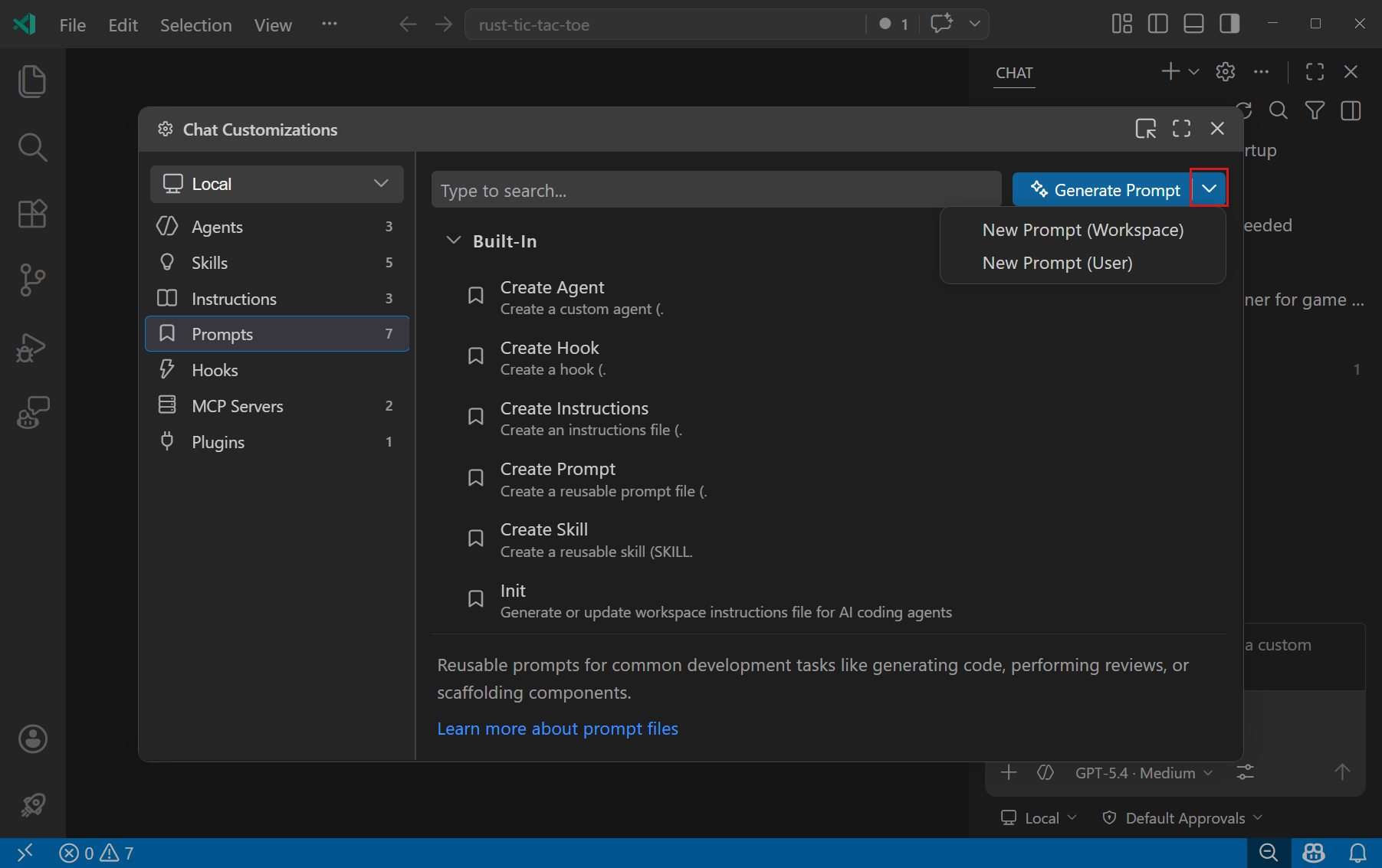Image resolution: width=1382 pixels, height=868 pixels.
Task: Select New Prompt (Workspace) from the menu
Action: [x=1082, y=229]
